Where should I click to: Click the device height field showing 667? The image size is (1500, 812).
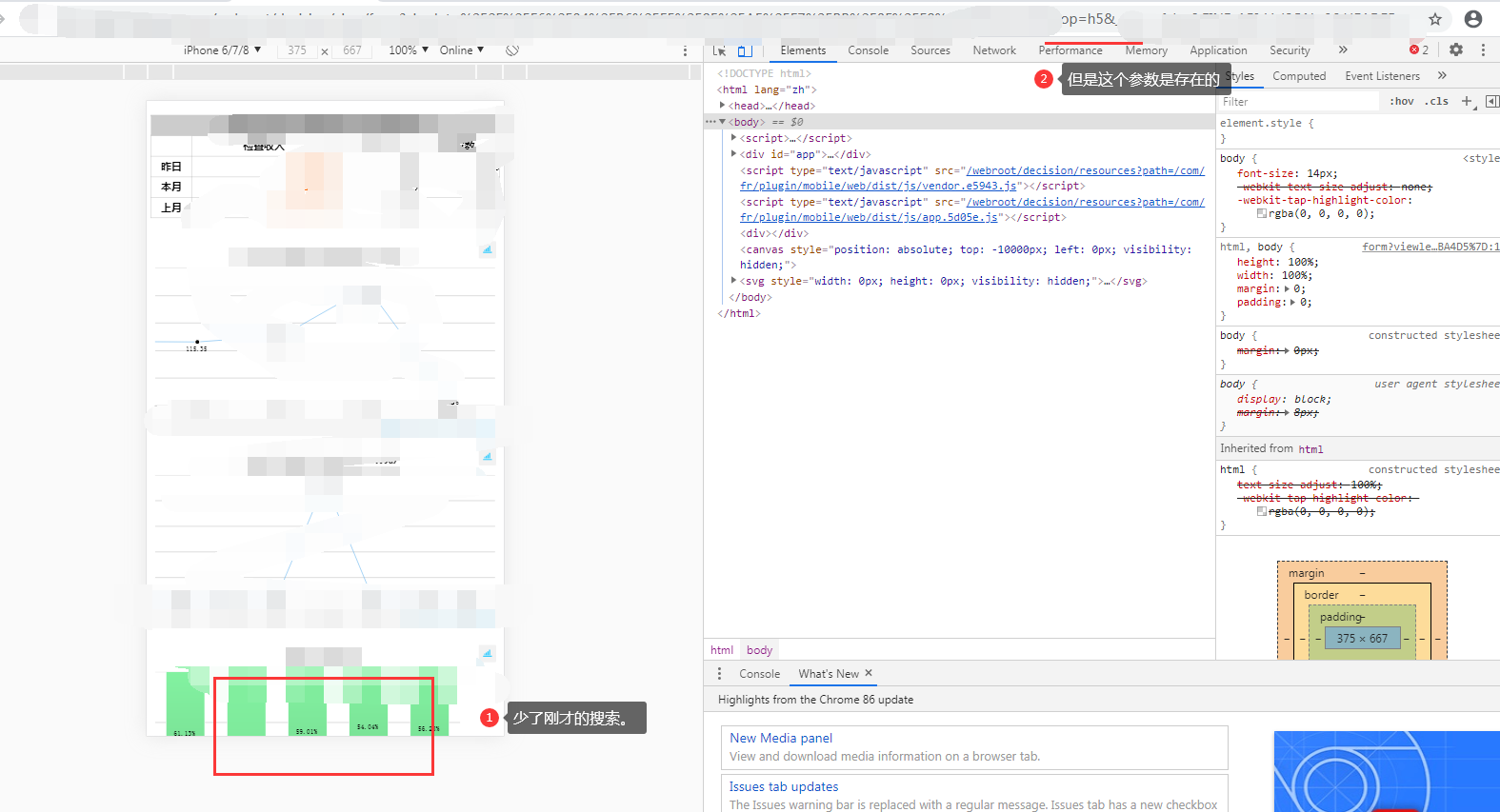(352, 50)
